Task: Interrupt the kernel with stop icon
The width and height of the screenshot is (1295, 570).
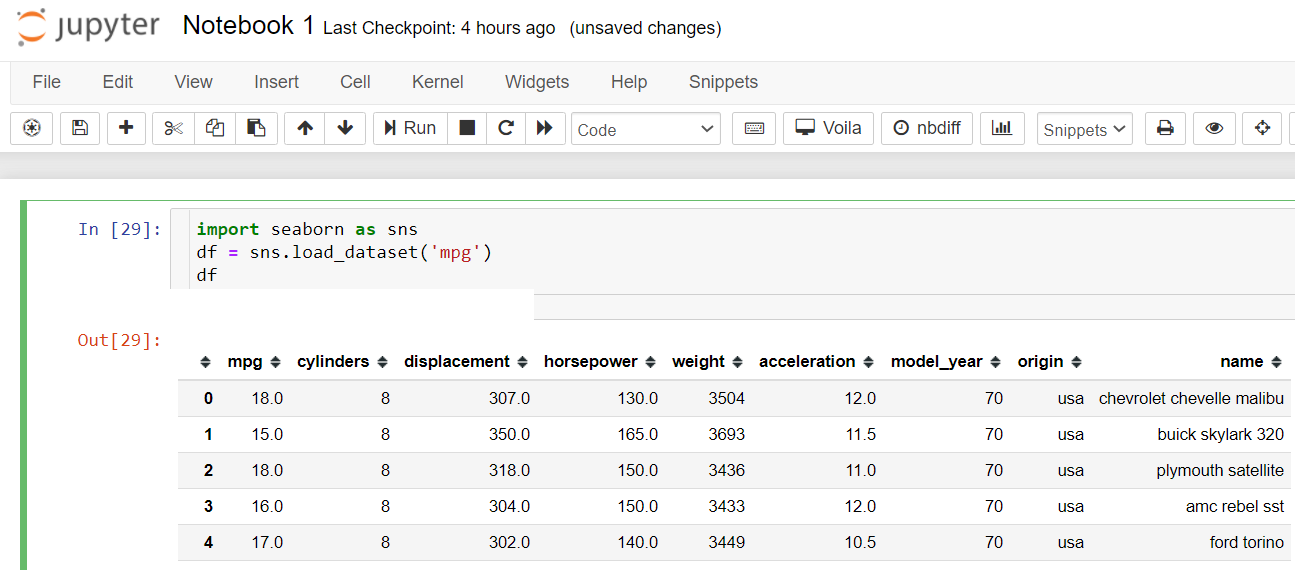Action: coord(467,128)
